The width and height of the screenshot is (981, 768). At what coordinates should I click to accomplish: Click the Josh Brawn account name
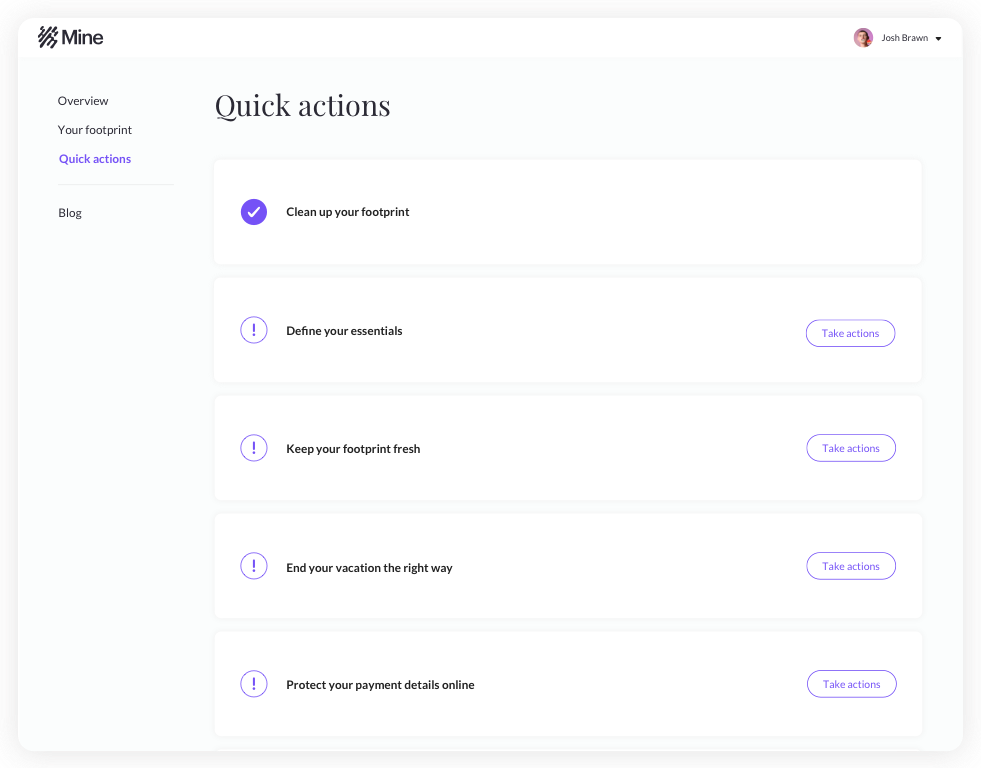(904, 38)
